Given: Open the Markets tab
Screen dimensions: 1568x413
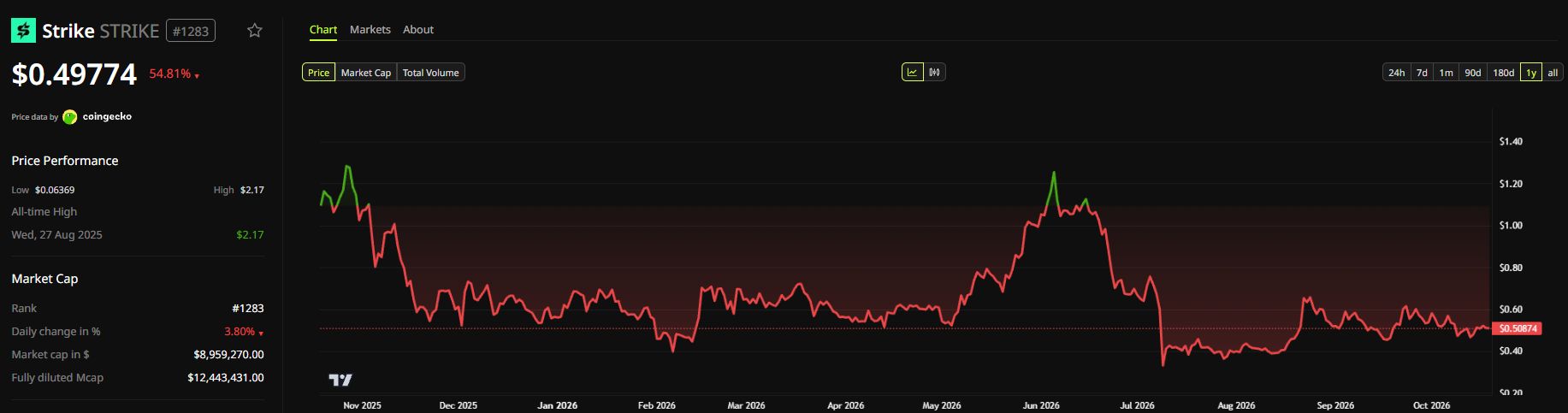Looking at the screenshot, I should [370, 29].
